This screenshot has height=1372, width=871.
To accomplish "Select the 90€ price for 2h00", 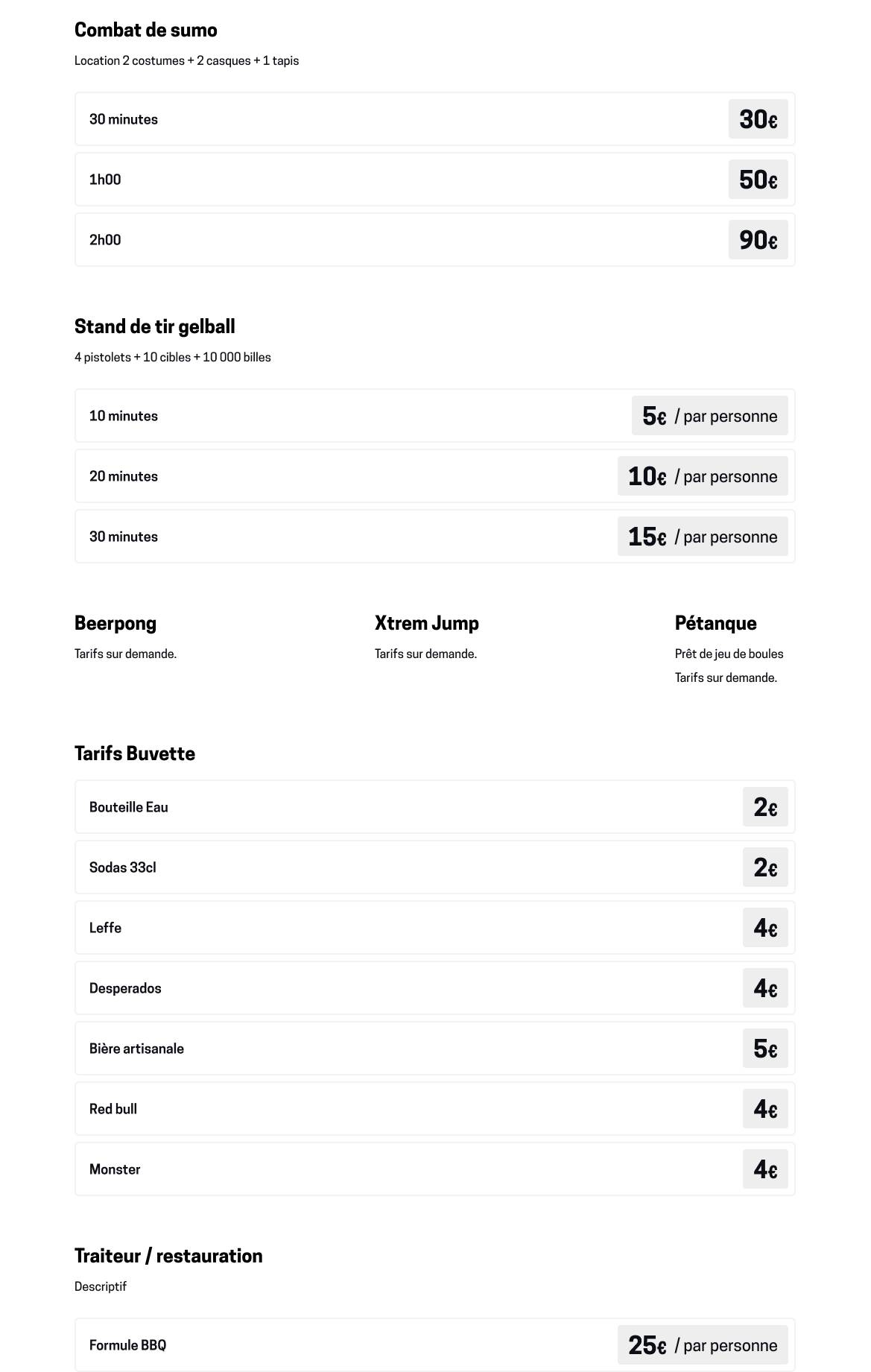I will [x=758, y=240].
